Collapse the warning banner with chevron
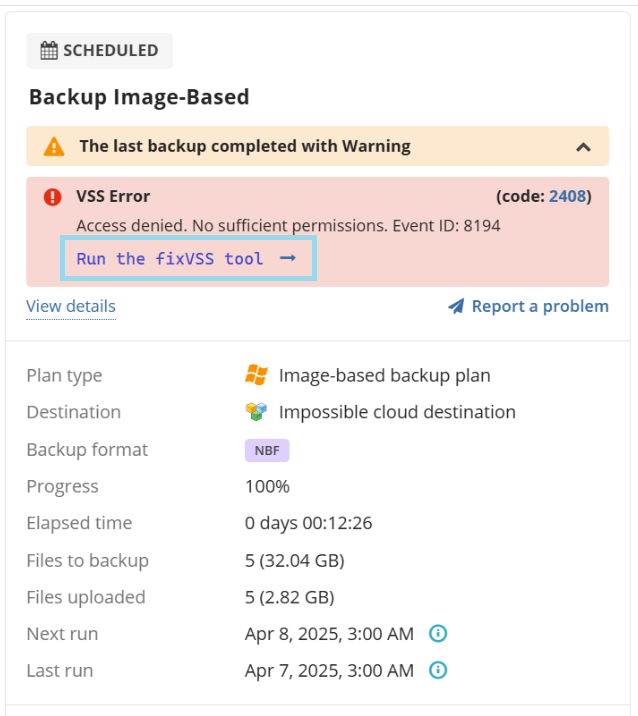638x716 pixels. tap(583, 147)
